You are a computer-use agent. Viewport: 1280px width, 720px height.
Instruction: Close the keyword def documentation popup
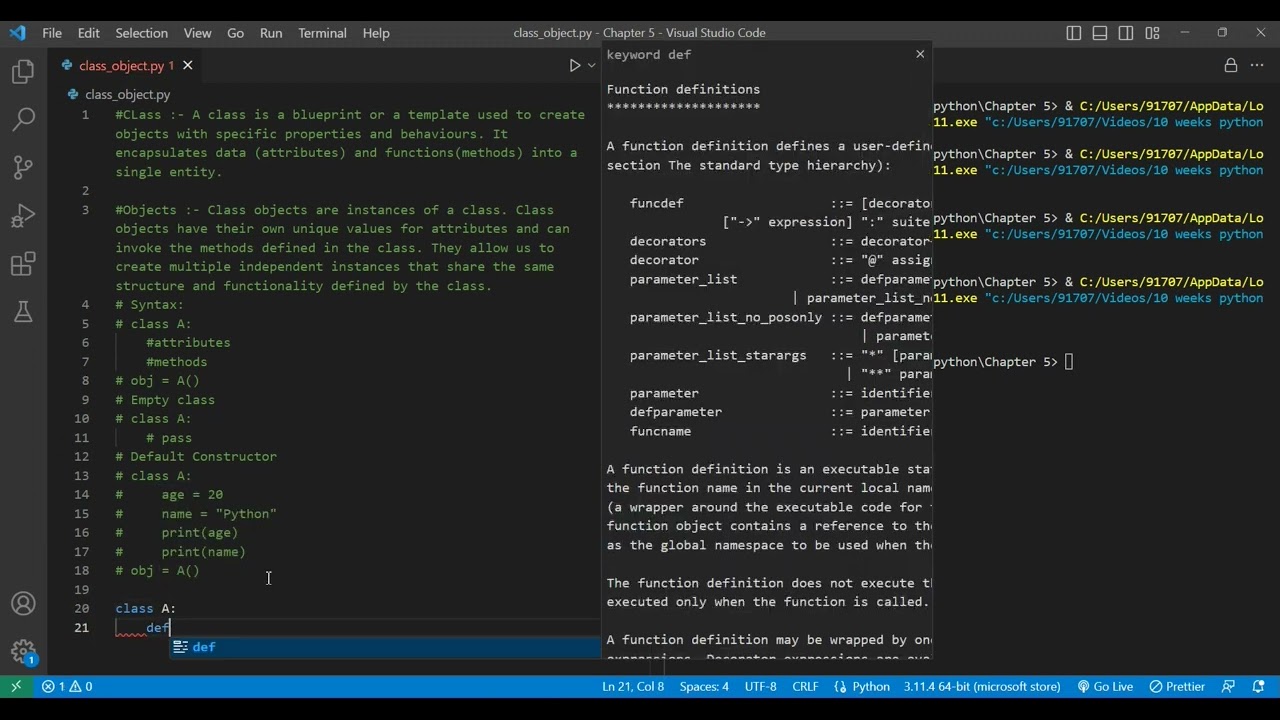pos(920,54)
